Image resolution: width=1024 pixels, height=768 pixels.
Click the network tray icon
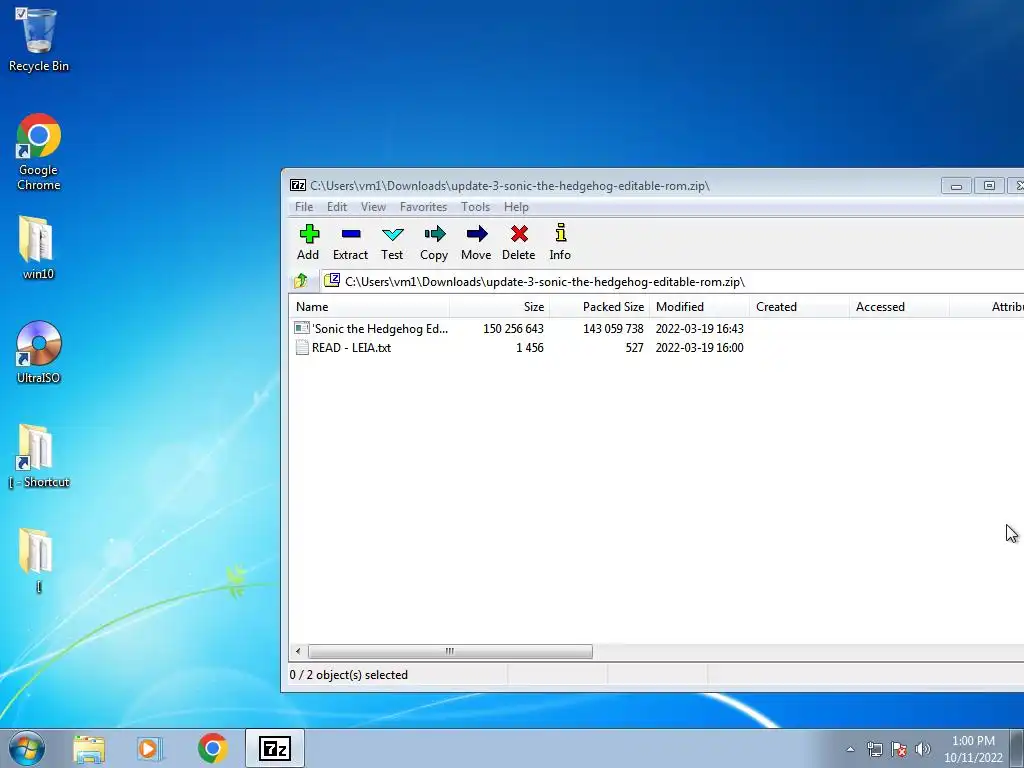click(874, 749)
